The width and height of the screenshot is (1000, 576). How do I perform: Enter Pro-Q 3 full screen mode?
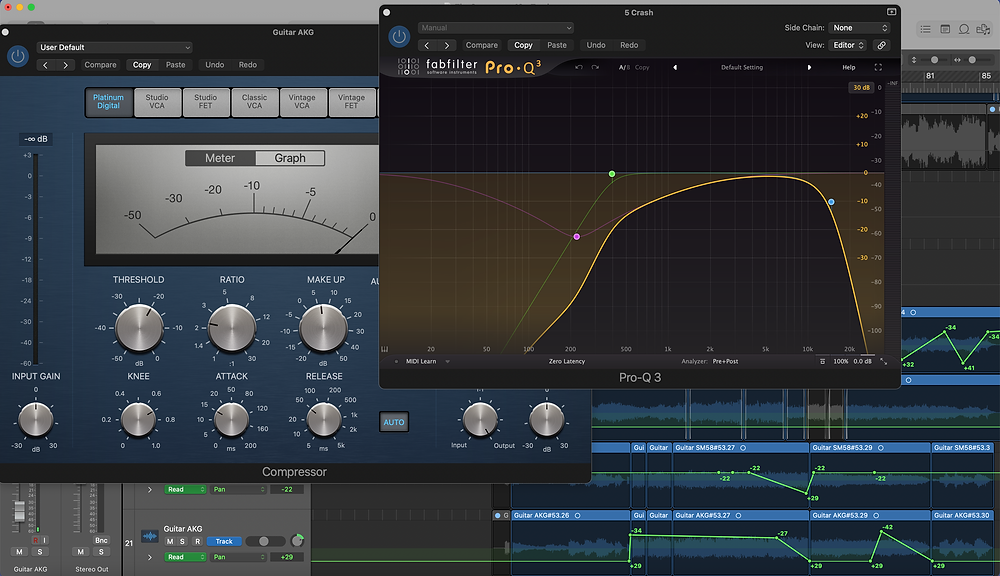tap(879, 67)
